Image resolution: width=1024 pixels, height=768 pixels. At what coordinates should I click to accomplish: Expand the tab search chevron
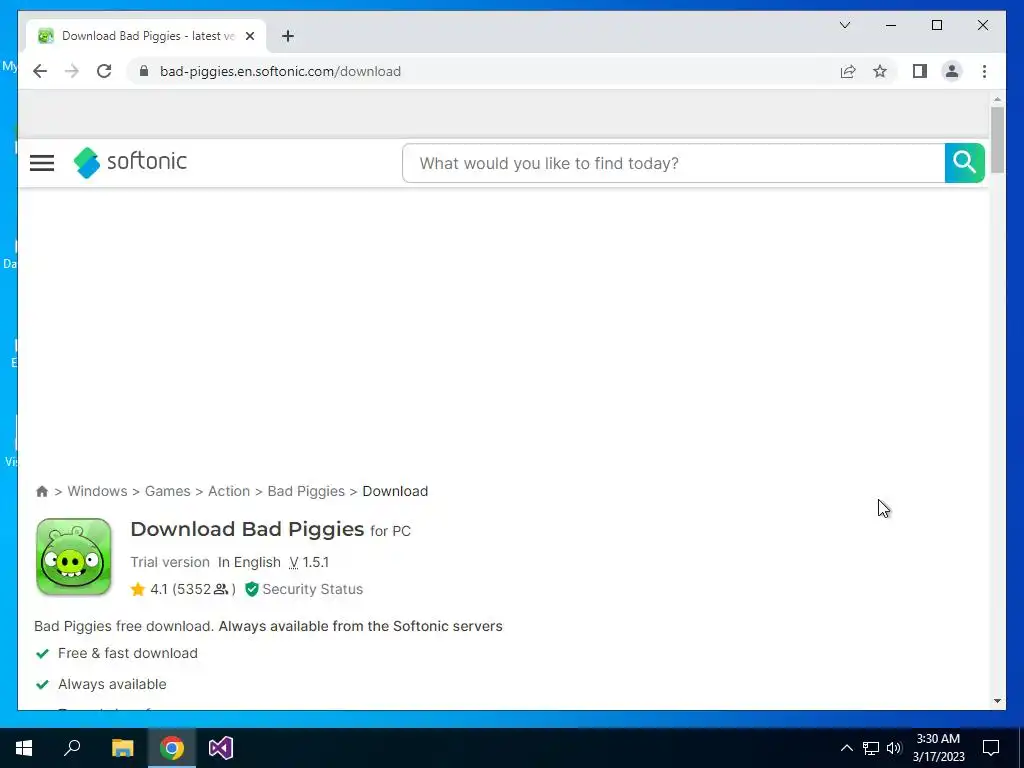(x=844, y=25)
